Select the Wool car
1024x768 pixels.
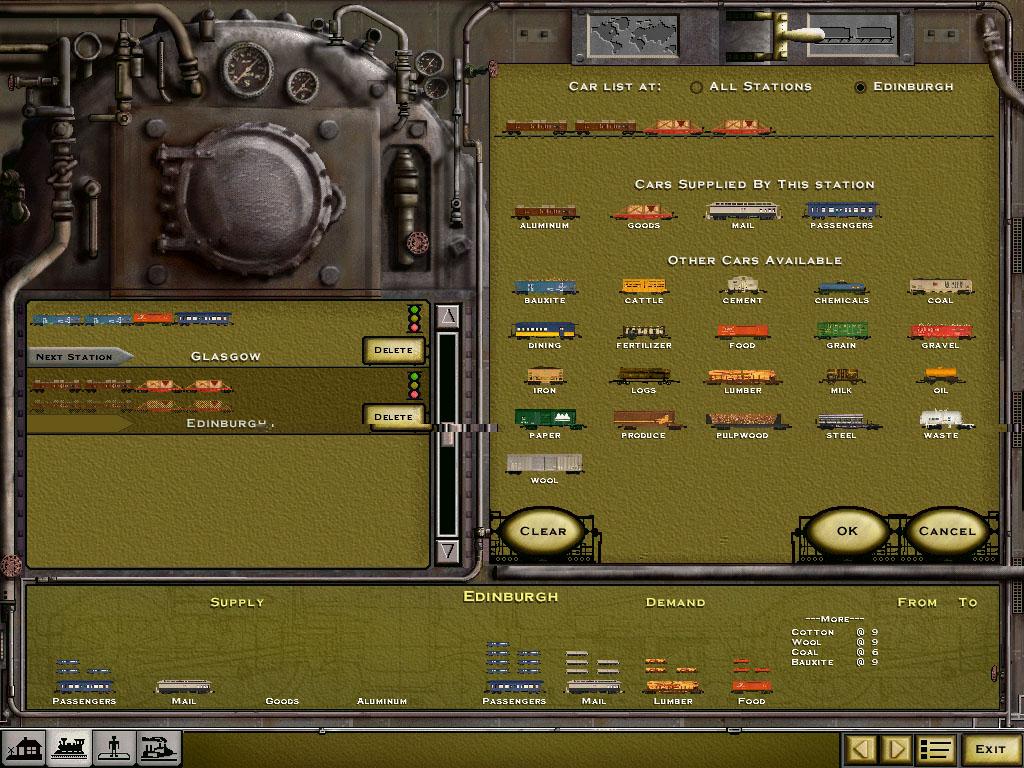(545, 466)
